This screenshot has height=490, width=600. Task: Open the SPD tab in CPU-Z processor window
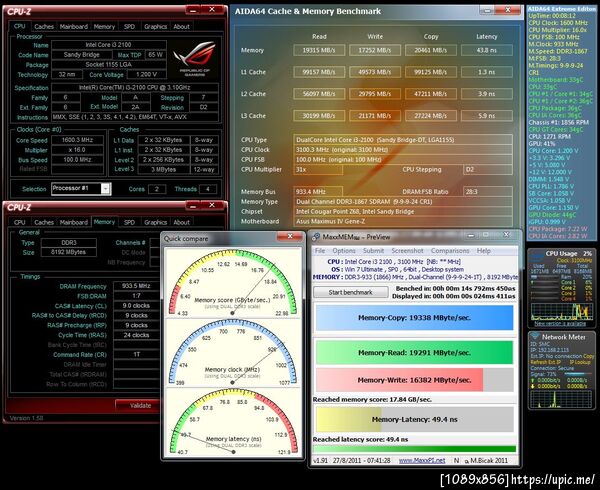point(129,27)
